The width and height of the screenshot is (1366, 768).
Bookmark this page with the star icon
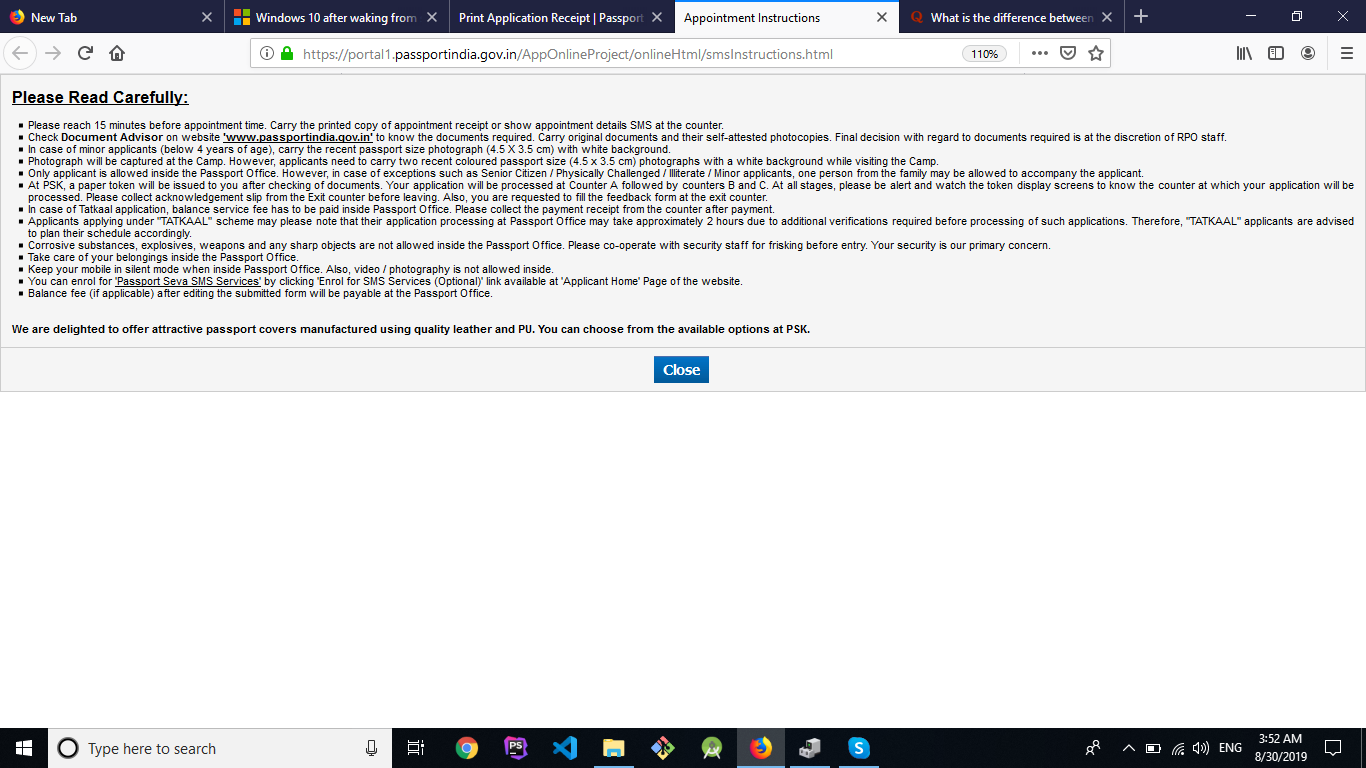point(1096,54)
